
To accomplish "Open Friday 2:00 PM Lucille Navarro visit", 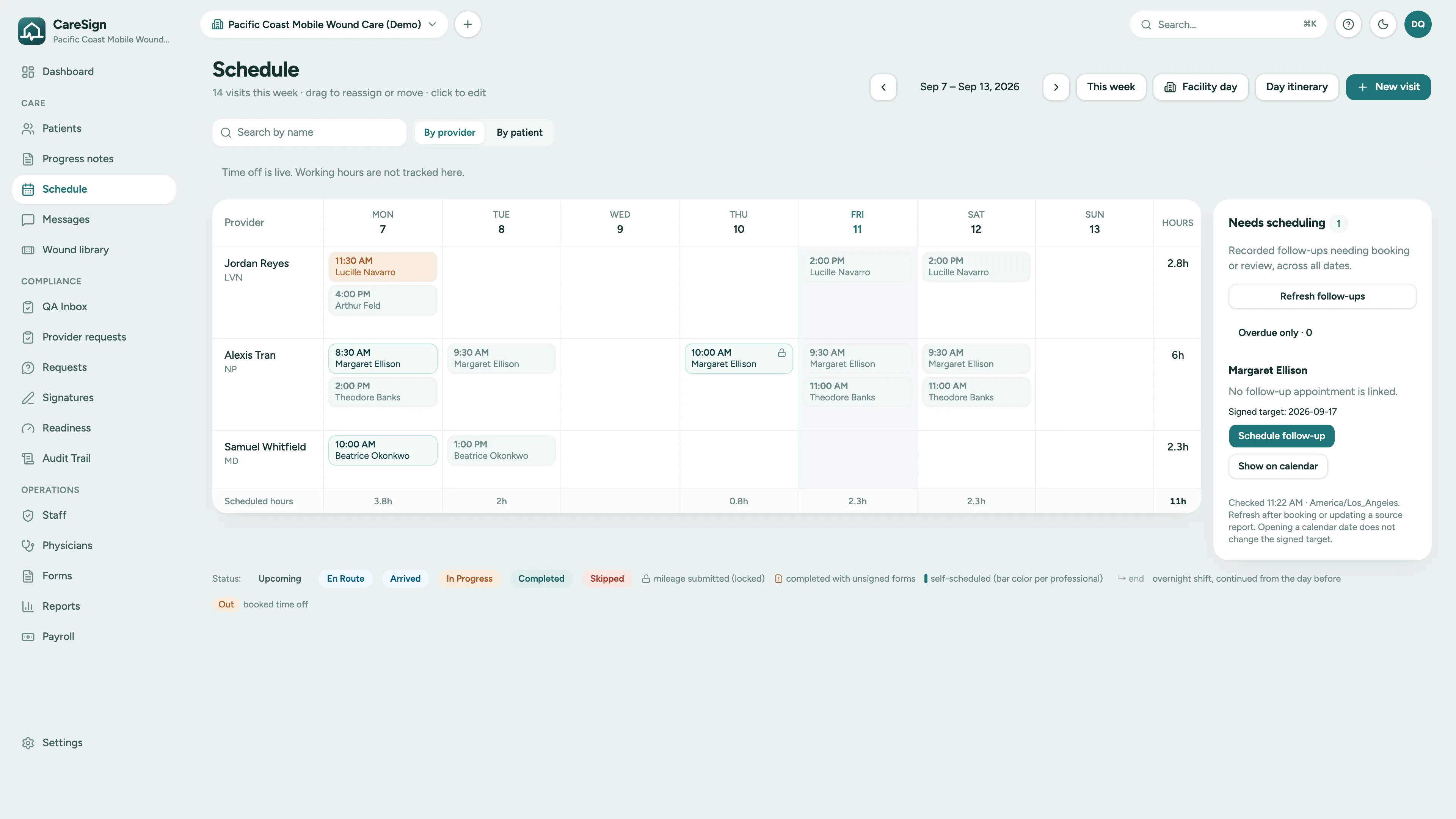I will 857,267.
